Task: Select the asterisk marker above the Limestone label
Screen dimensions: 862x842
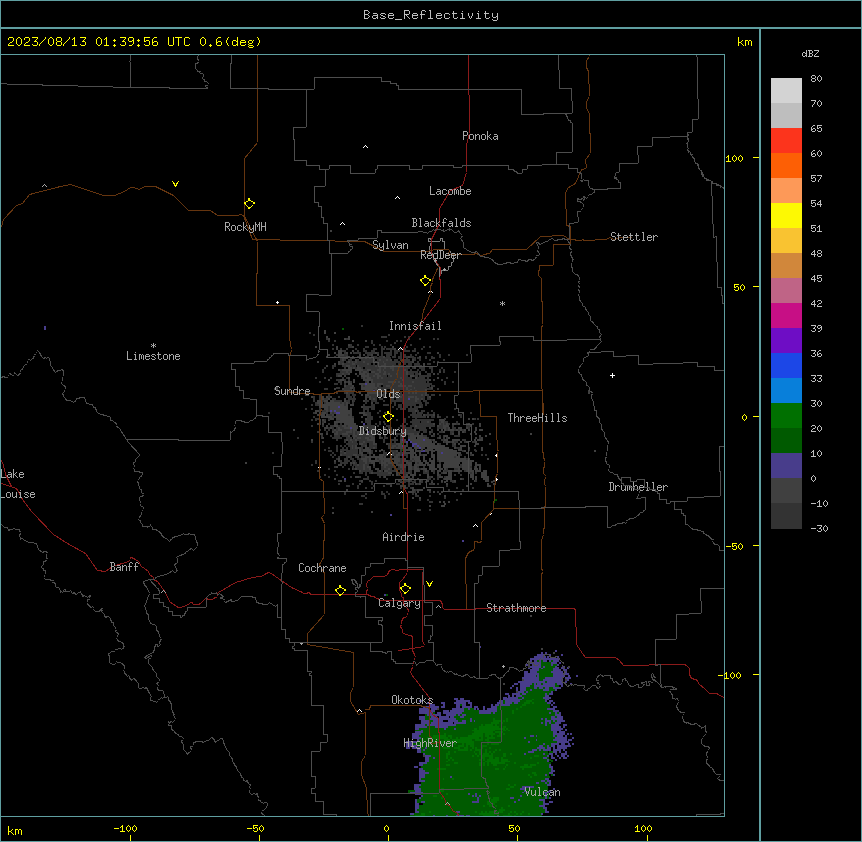Action: (x=153, y=346)
